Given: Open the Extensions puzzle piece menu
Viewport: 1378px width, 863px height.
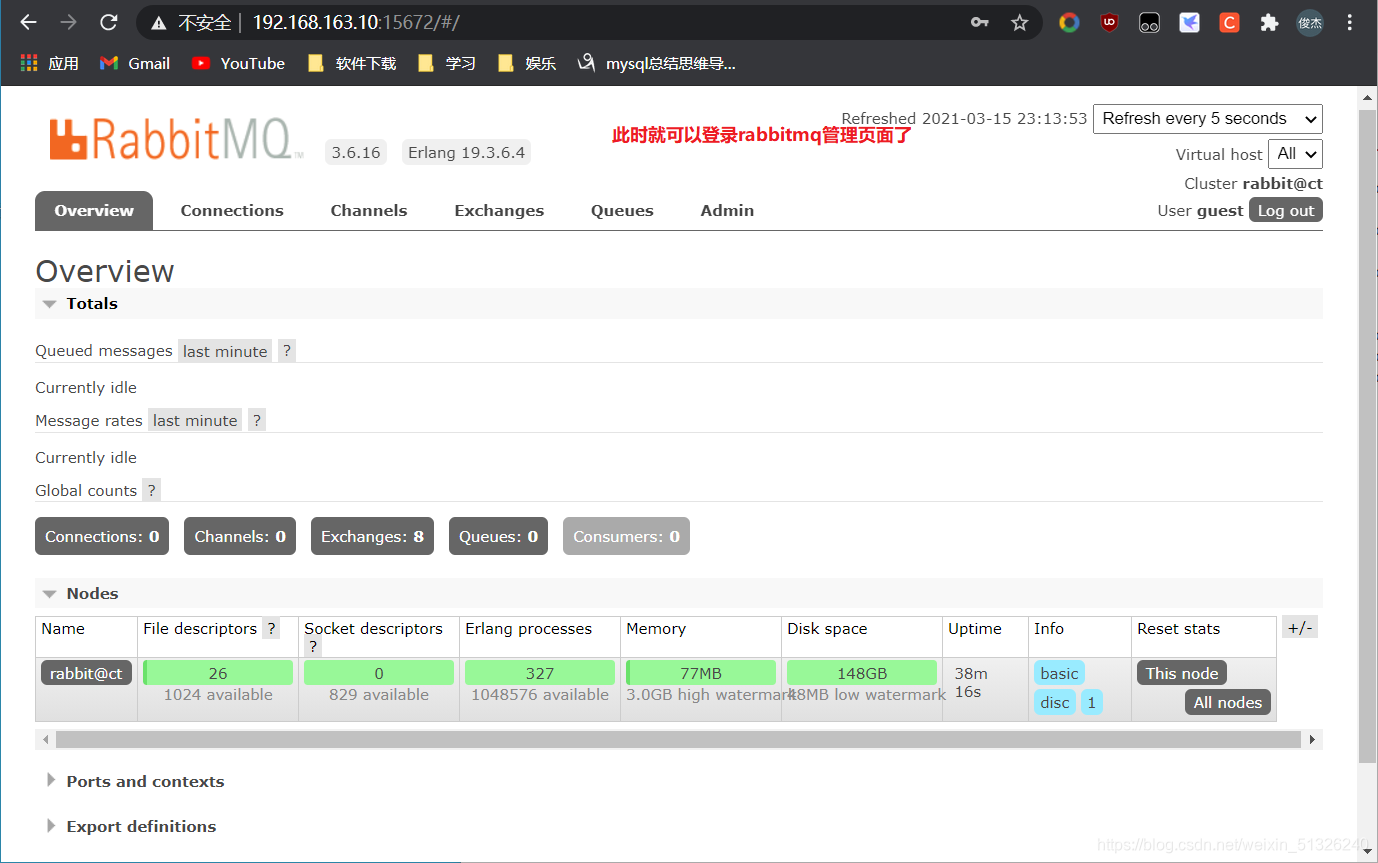Looking at the screenshot, I should 1269,22.
